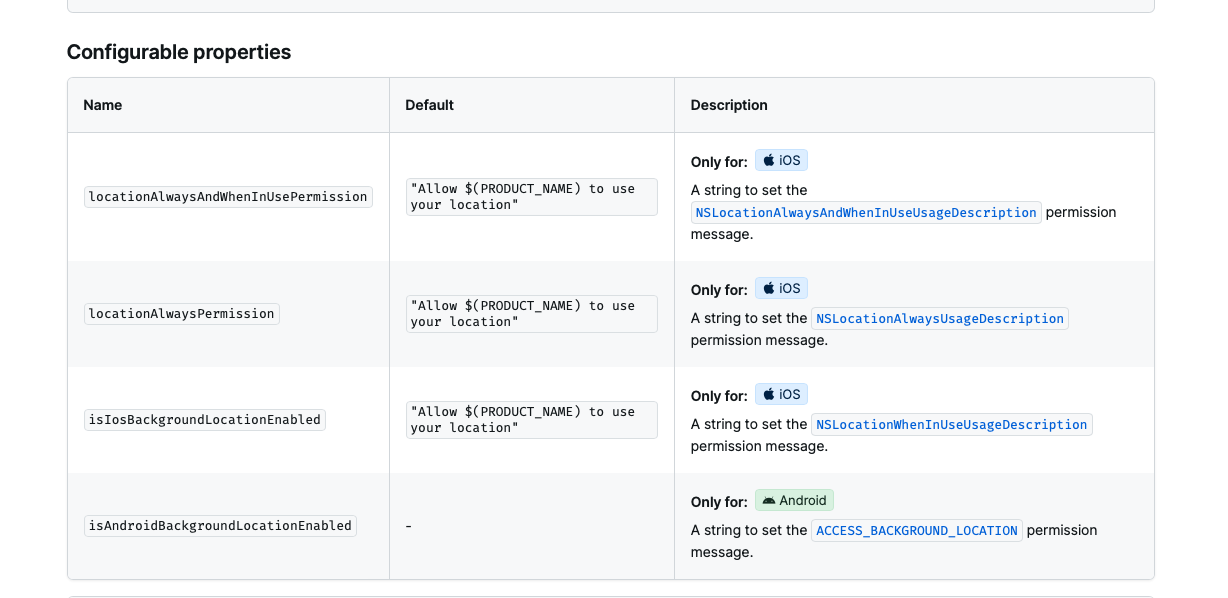Click the Description column header

click(x=728, y=104)
